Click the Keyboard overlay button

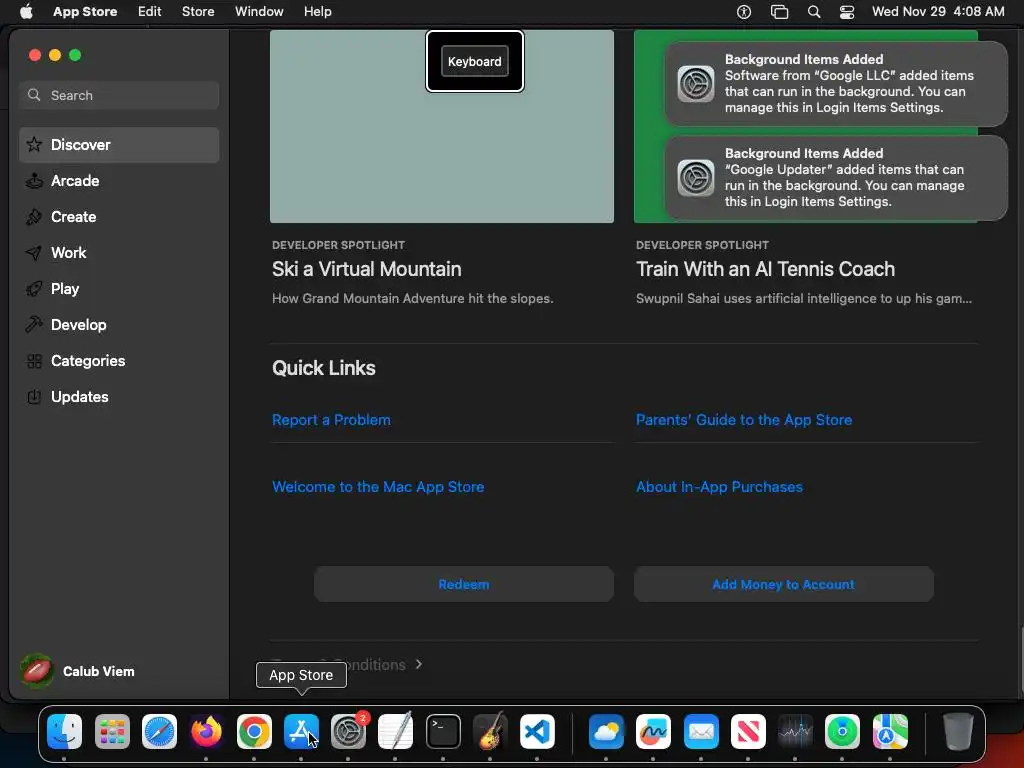pyautogui.click(x=475, y=61)
